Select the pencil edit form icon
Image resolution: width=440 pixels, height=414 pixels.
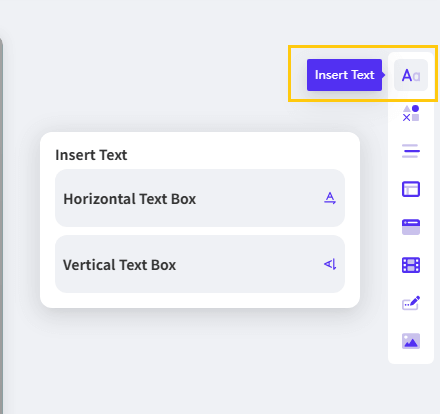coord(411,303)
